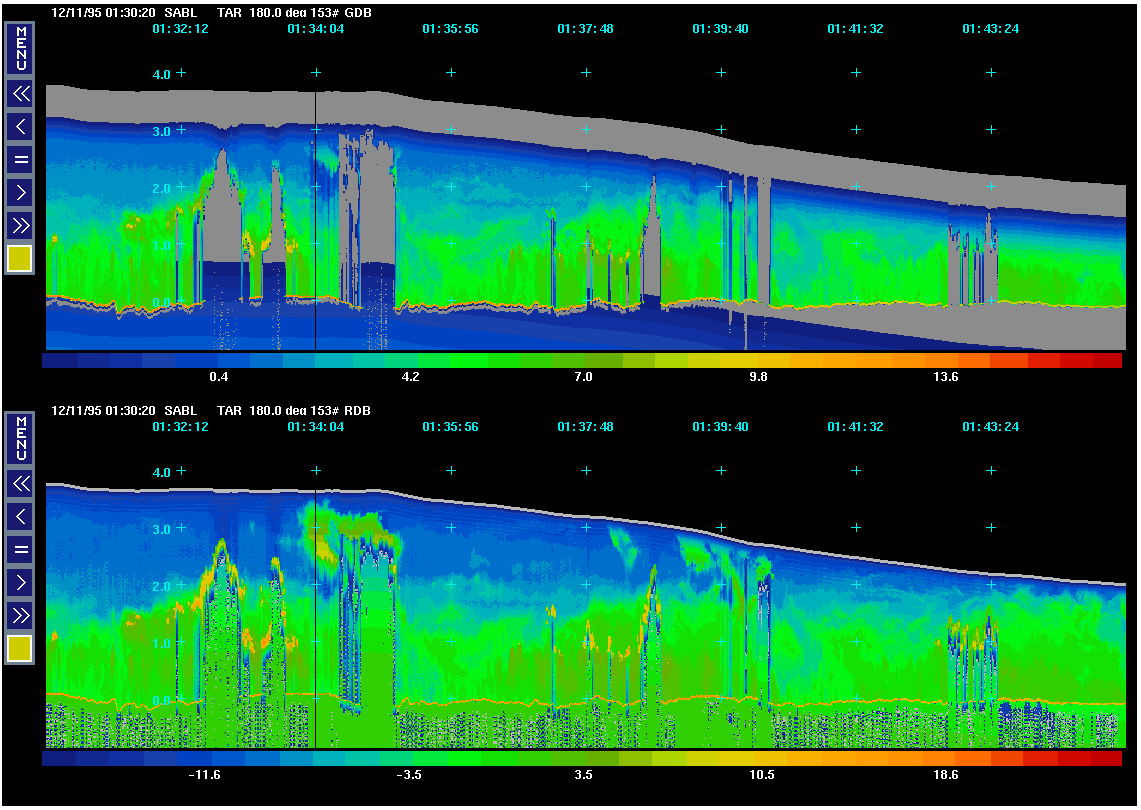Click single-right arrow in lower RDB panel
Screen dimensions: 1141x810
click(20, 582)
